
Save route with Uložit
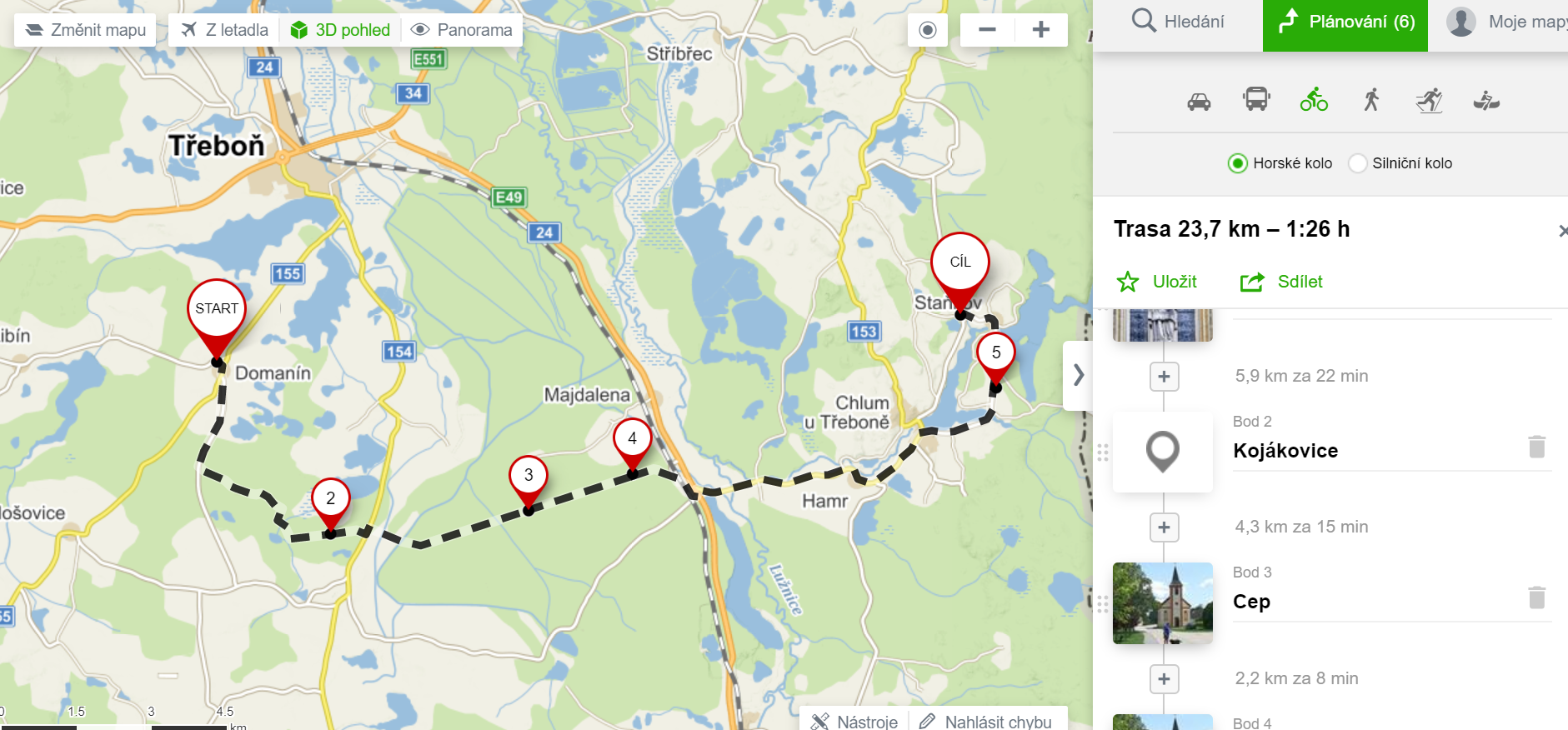click(x=1156, y=282)
